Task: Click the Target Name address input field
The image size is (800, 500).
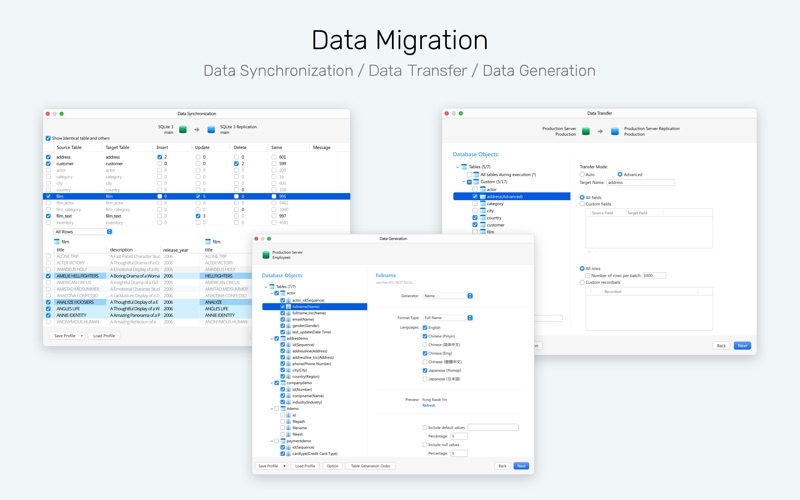Action: 640,182
